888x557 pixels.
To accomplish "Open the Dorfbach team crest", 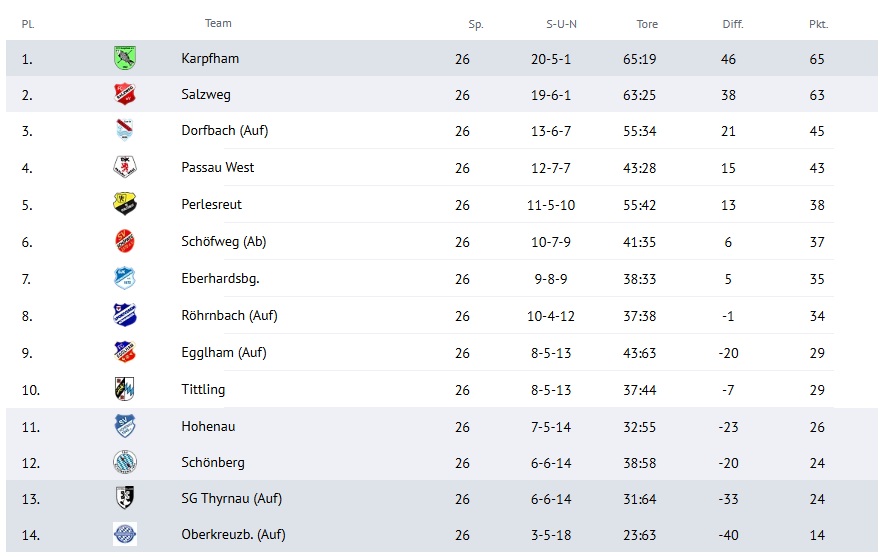I will [x=125, y=130].
